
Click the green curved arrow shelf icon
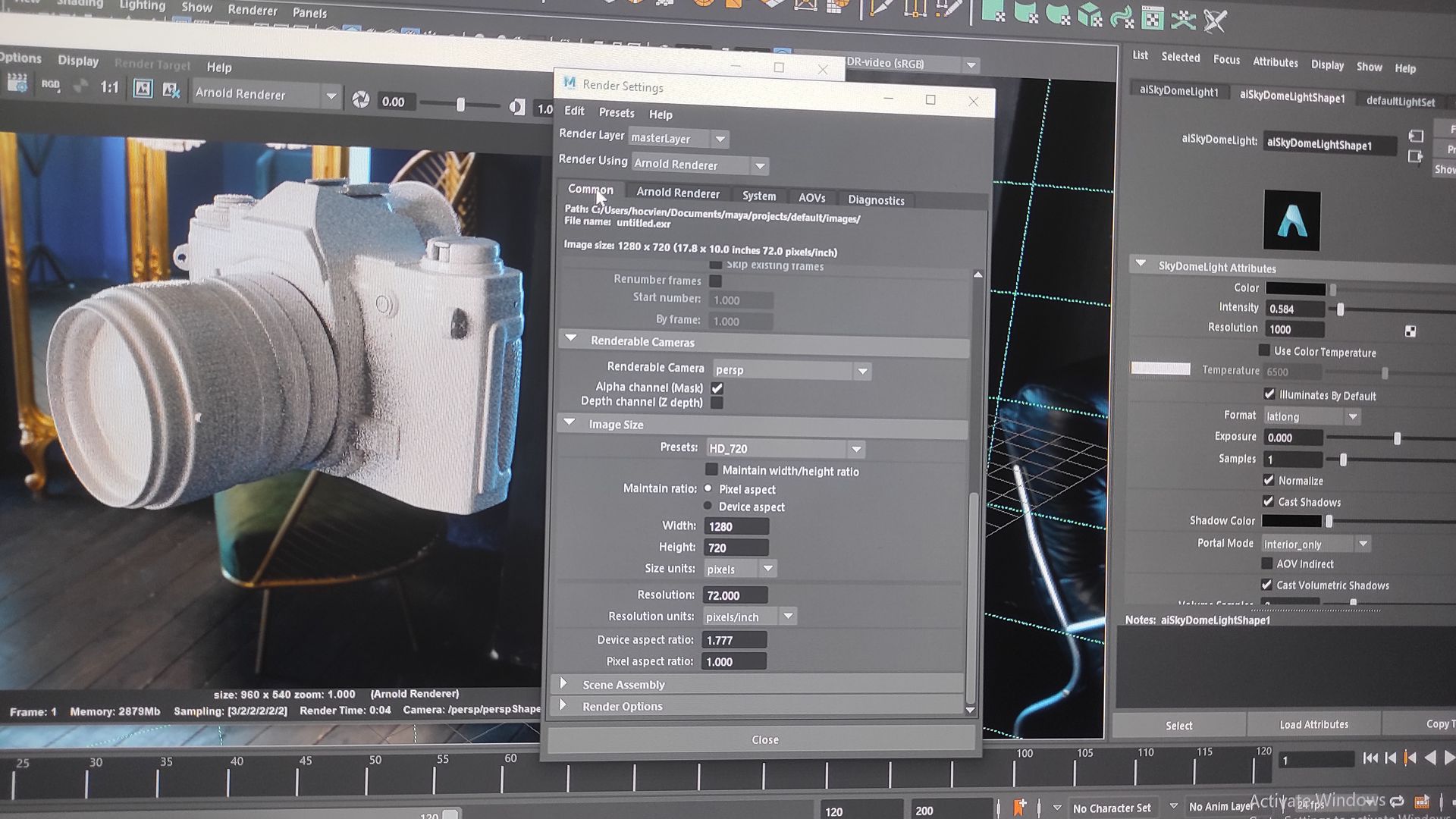tap(1121, 17)
